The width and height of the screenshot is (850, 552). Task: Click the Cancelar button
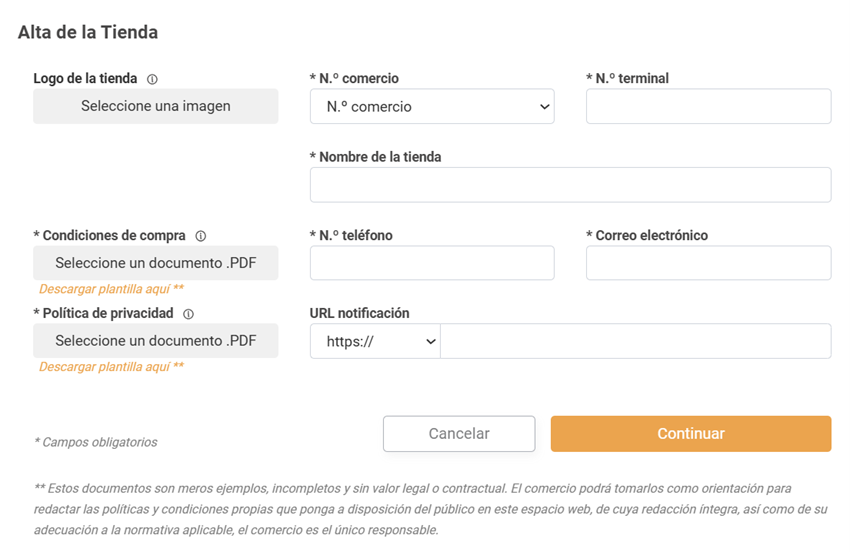[x=459, y=434]
